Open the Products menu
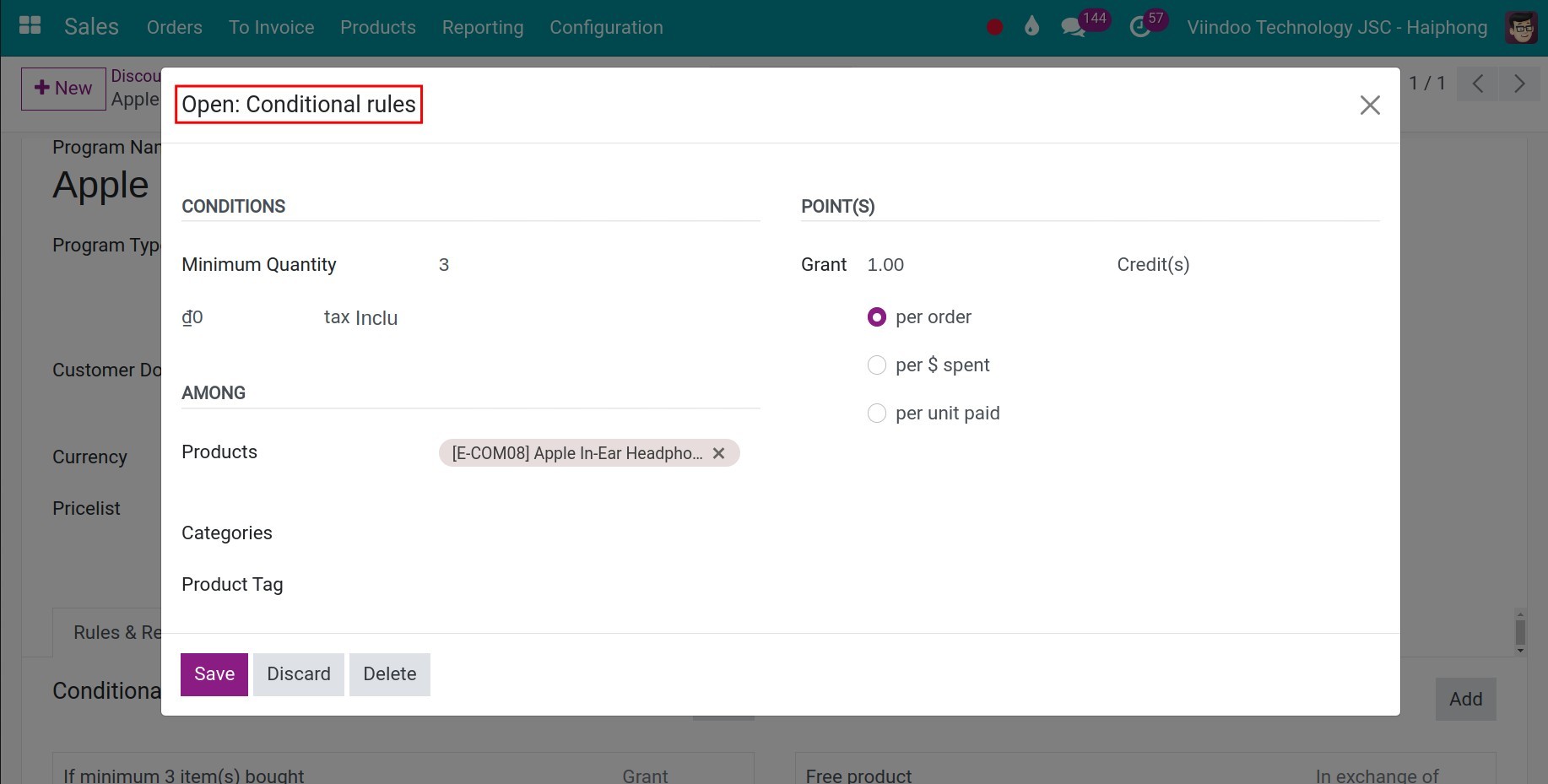The height and width of the screenshot is (784, 1548). click(x=378, y=27)
